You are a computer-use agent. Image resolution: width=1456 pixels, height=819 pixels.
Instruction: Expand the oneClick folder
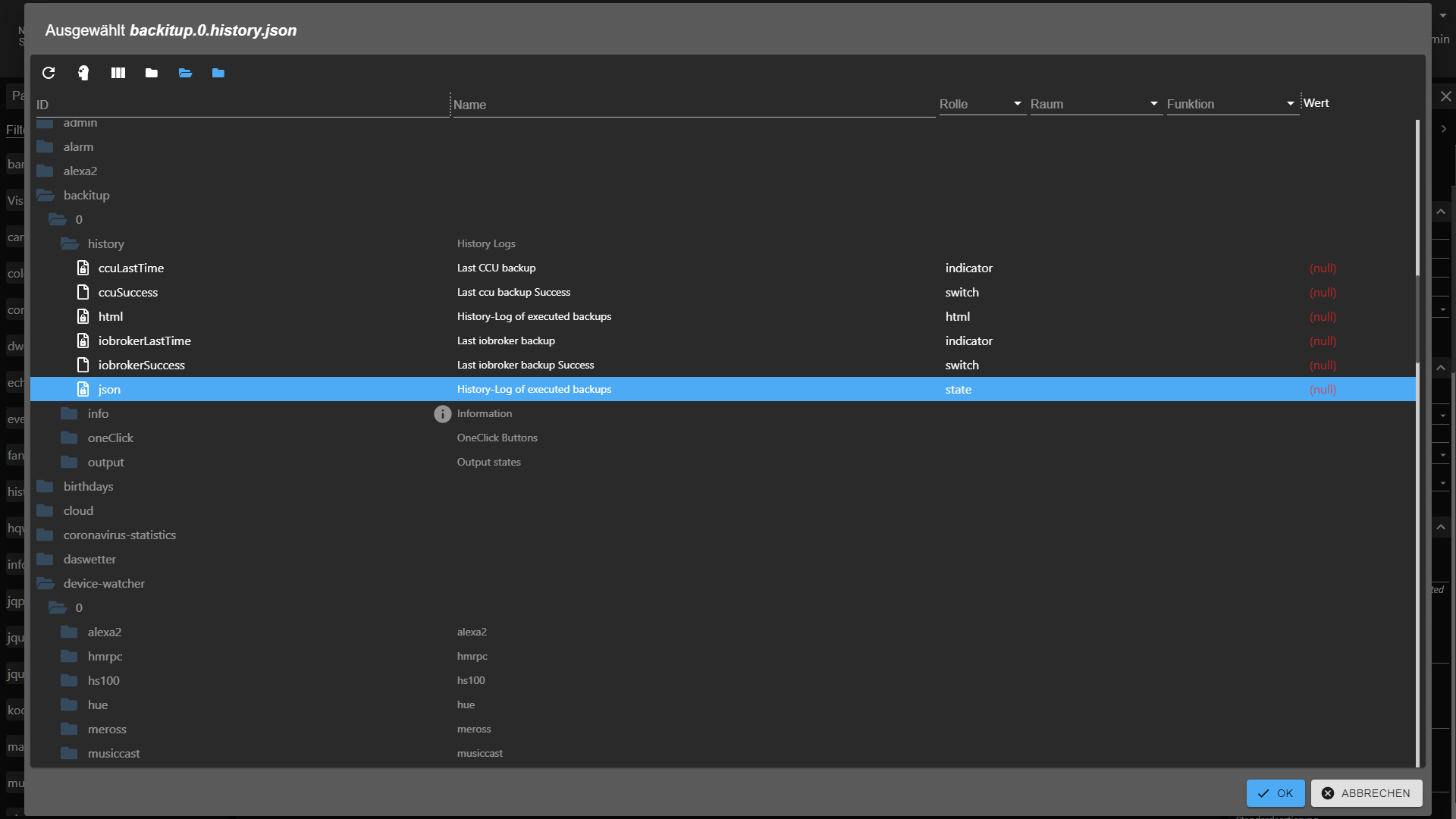pos(70,438)
